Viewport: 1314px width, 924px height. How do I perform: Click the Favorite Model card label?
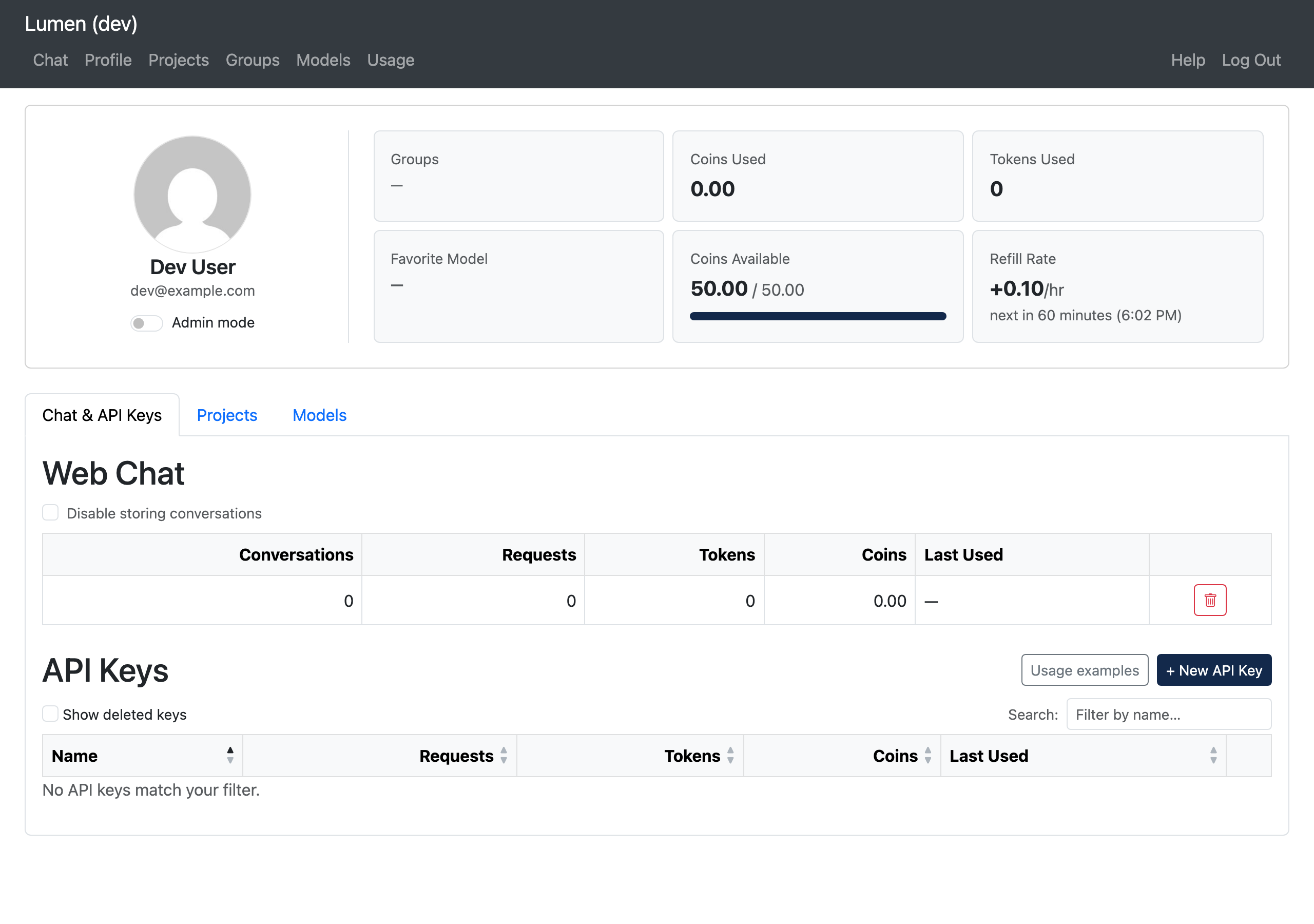439,259
